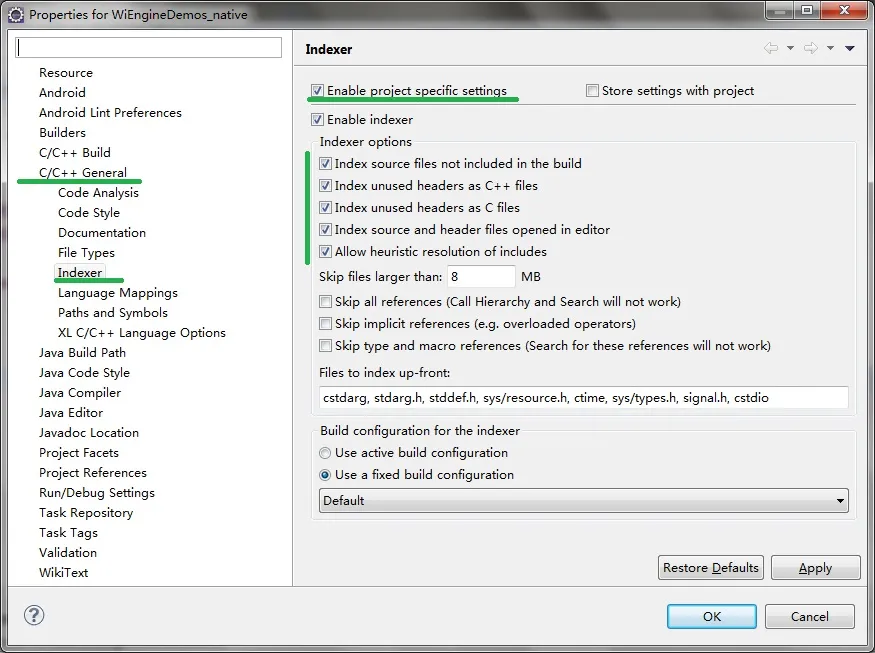Screen dimensions: 875x653
Task: Close the Properties dialog window
Action: pos(844,11)
